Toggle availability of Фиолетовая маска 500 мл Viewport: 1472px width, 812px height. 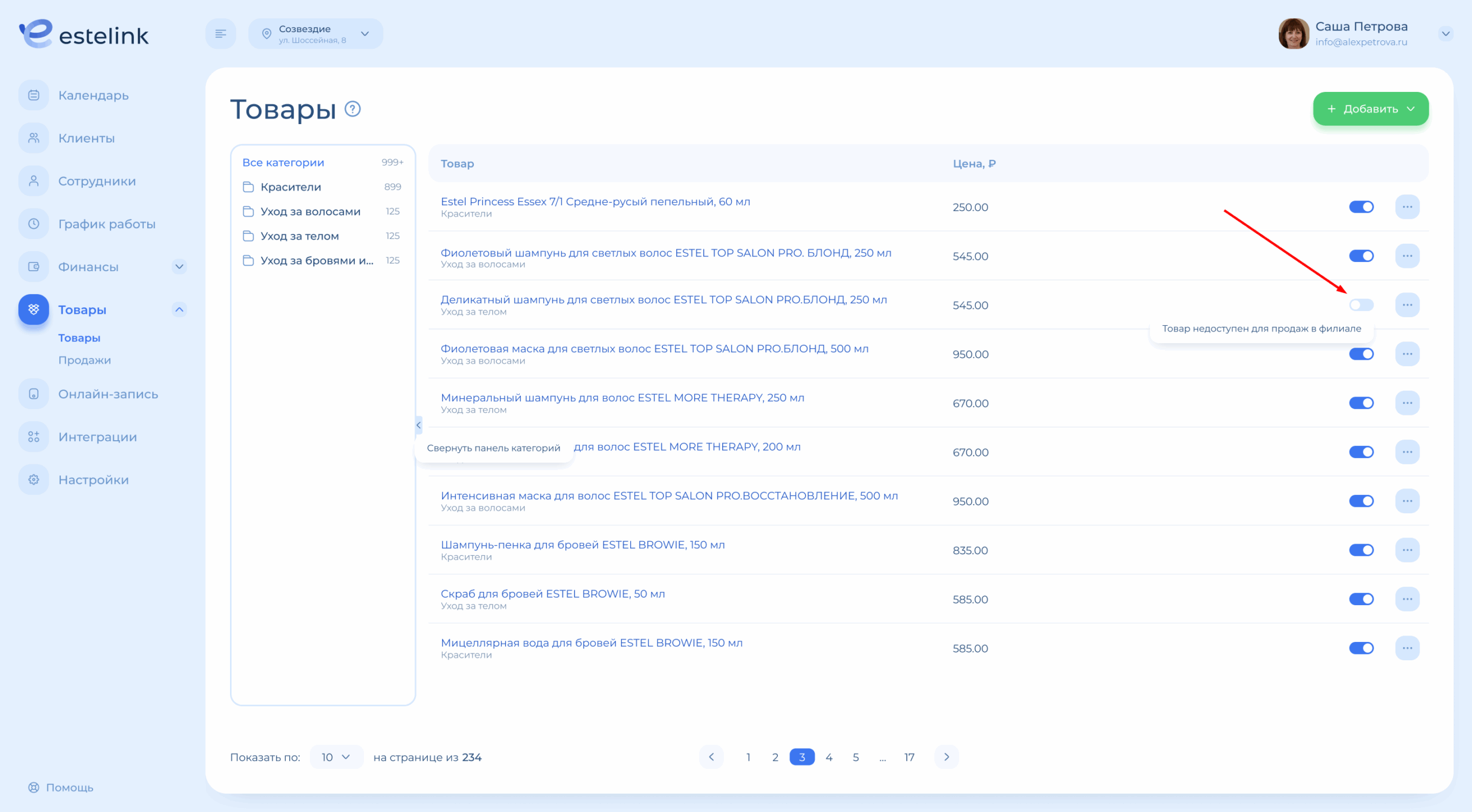[x=1362, y=354]
